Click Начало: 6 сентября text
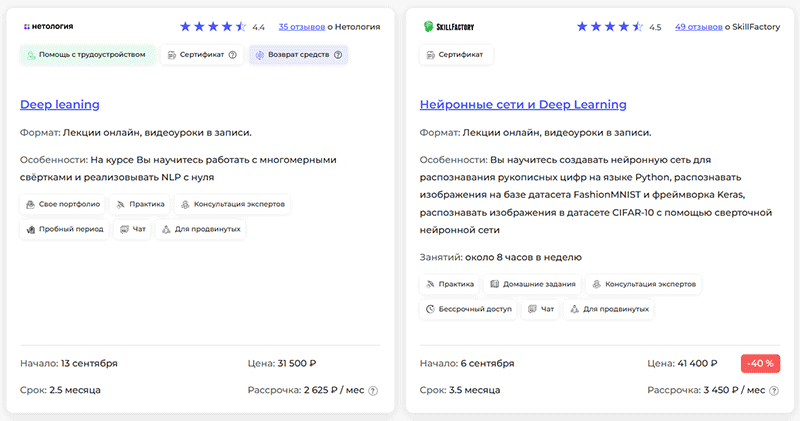800x421 pixels. pyautogui.click(x=467, y=363)
